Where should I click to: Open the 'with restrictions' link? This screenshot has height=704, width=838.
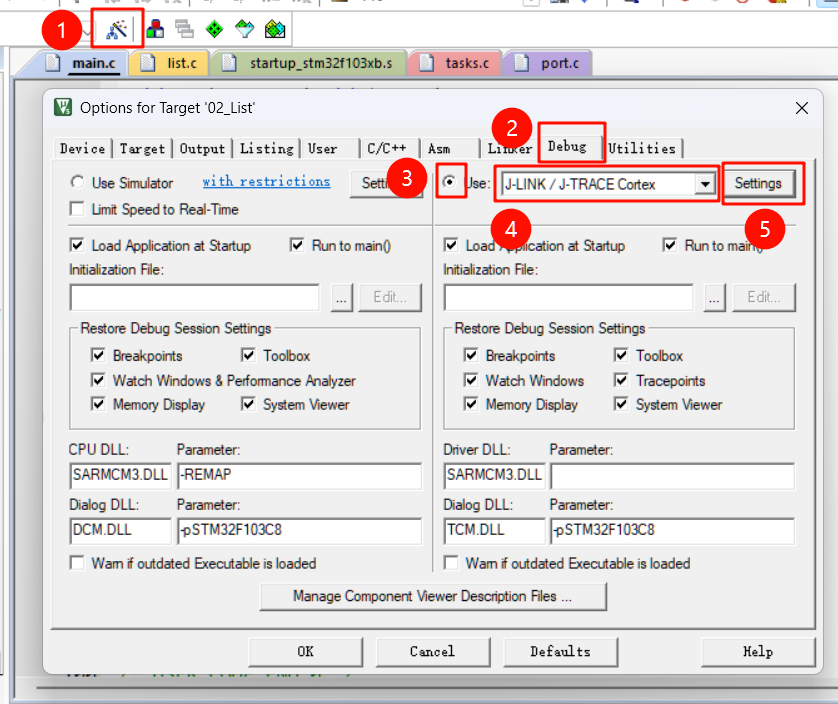(266, 182)
